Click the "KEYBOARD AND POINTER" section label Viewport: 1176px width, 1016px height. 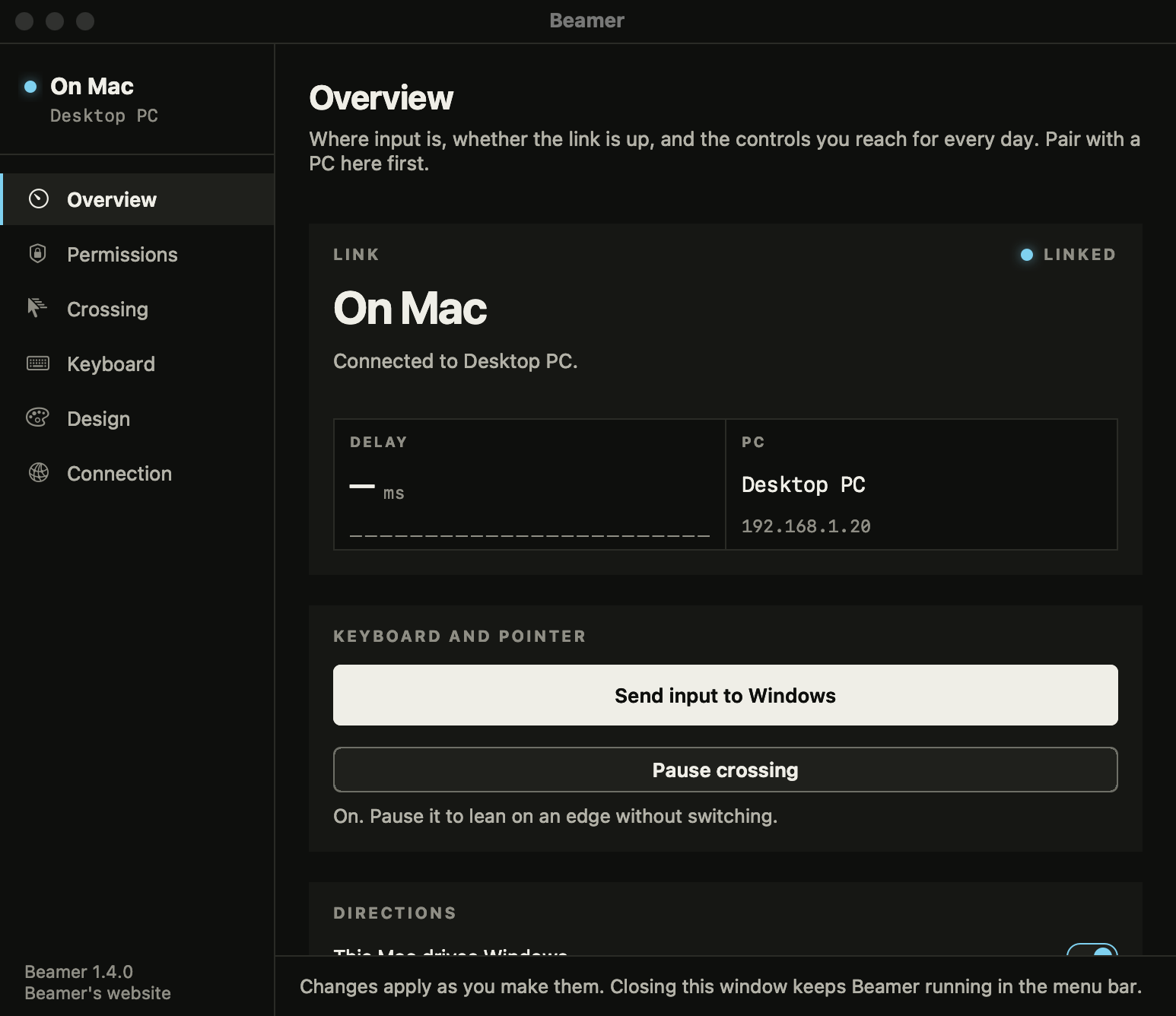click(459, 637)
